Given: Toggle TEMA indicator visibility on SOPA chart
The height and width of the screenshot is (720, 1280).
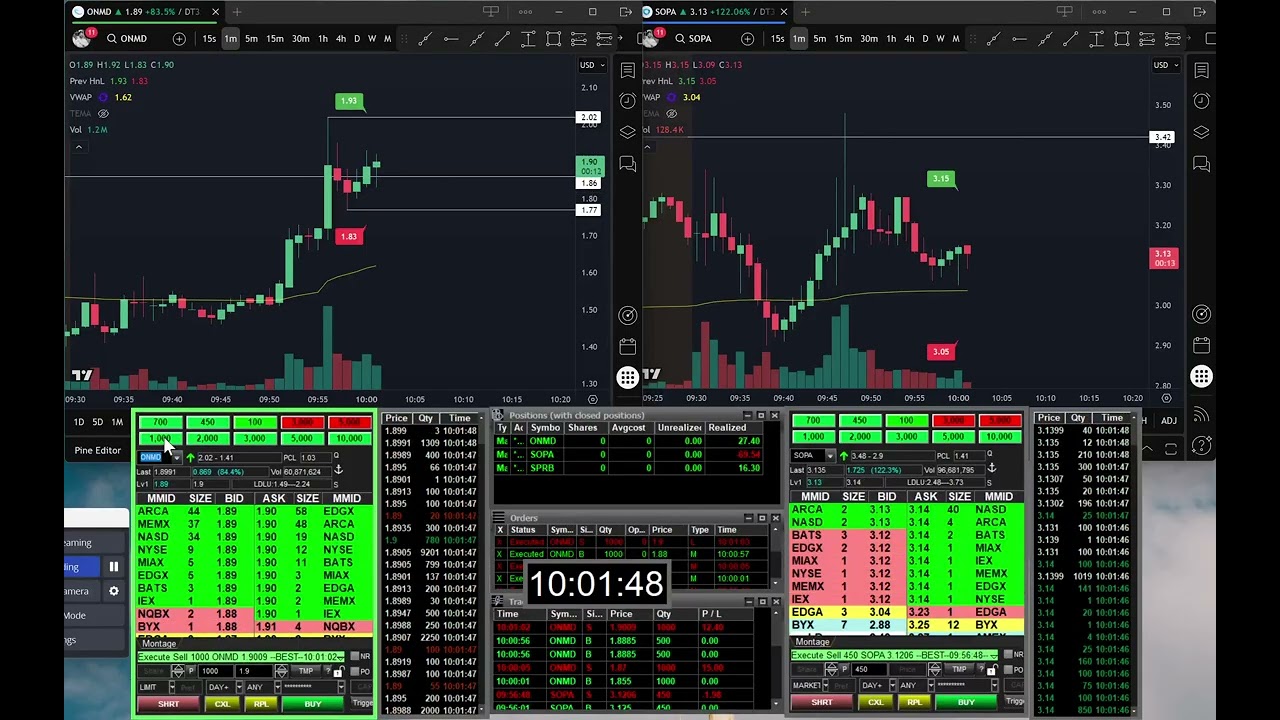Looking at the screenshot, I should click(671, 113).
